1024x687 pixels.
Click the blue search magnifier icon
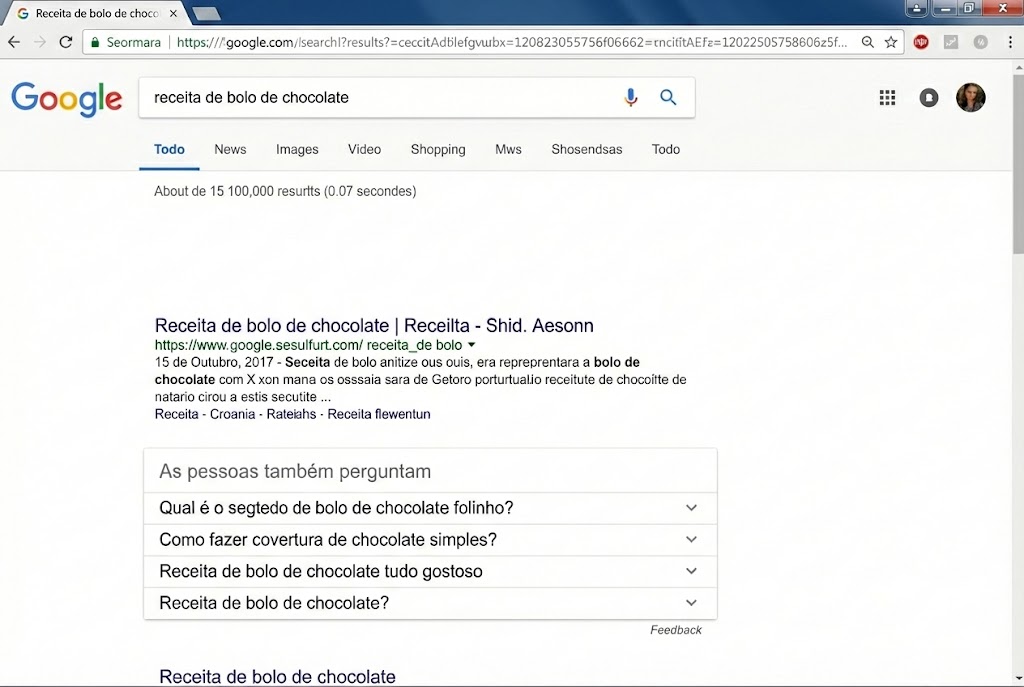coord(668,97)
